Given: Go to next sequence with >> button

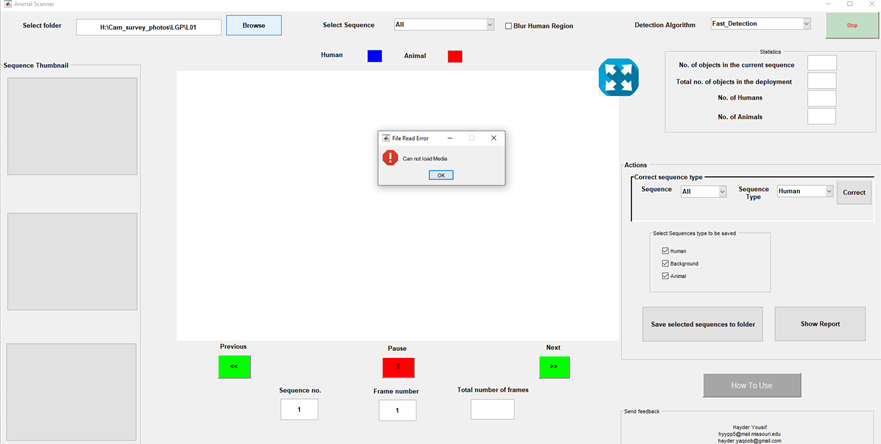Looking at the screenshot, I should coord(554,366).
